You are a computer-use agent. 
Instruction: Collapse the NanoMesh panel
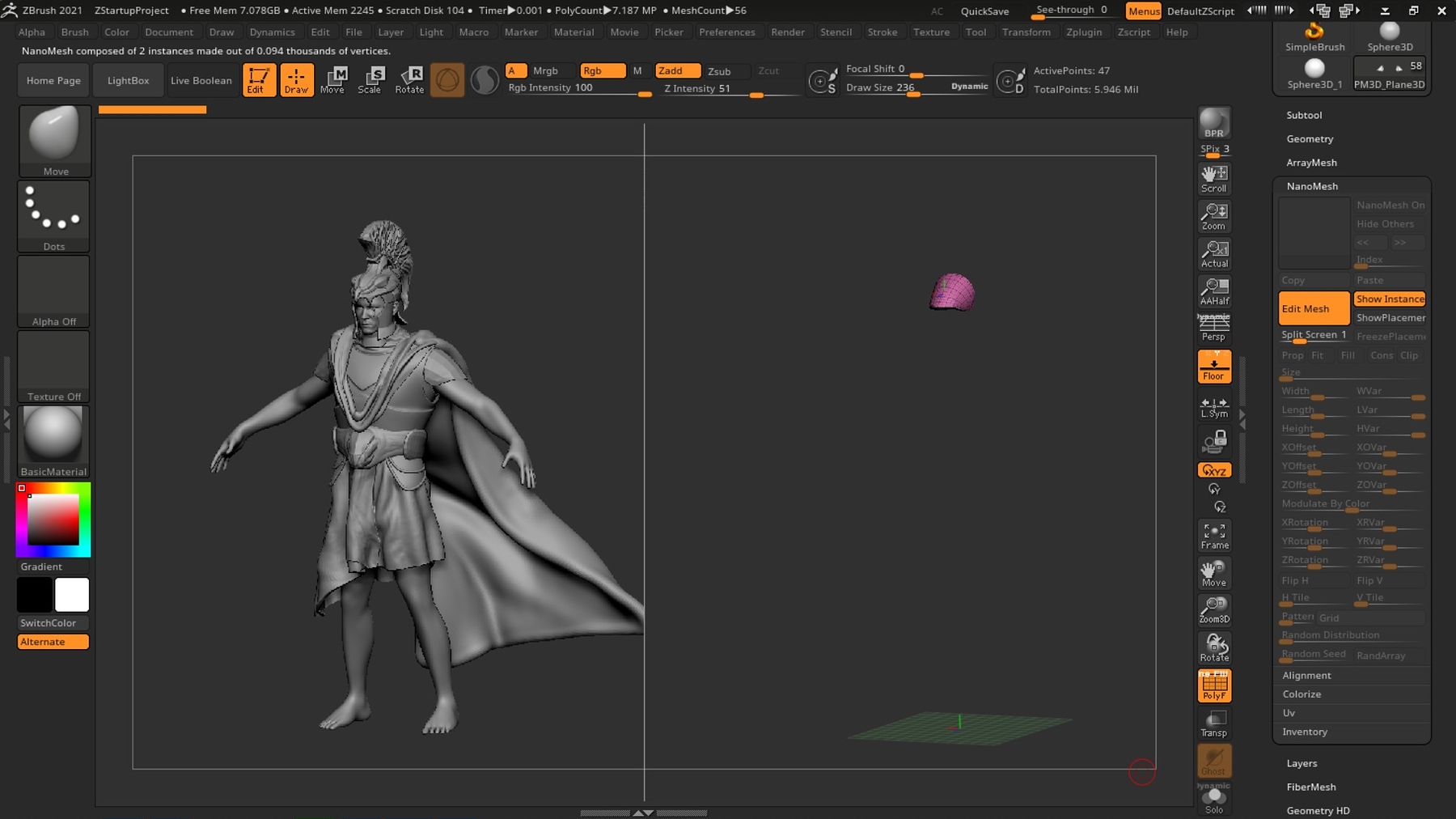[1312, 186]
